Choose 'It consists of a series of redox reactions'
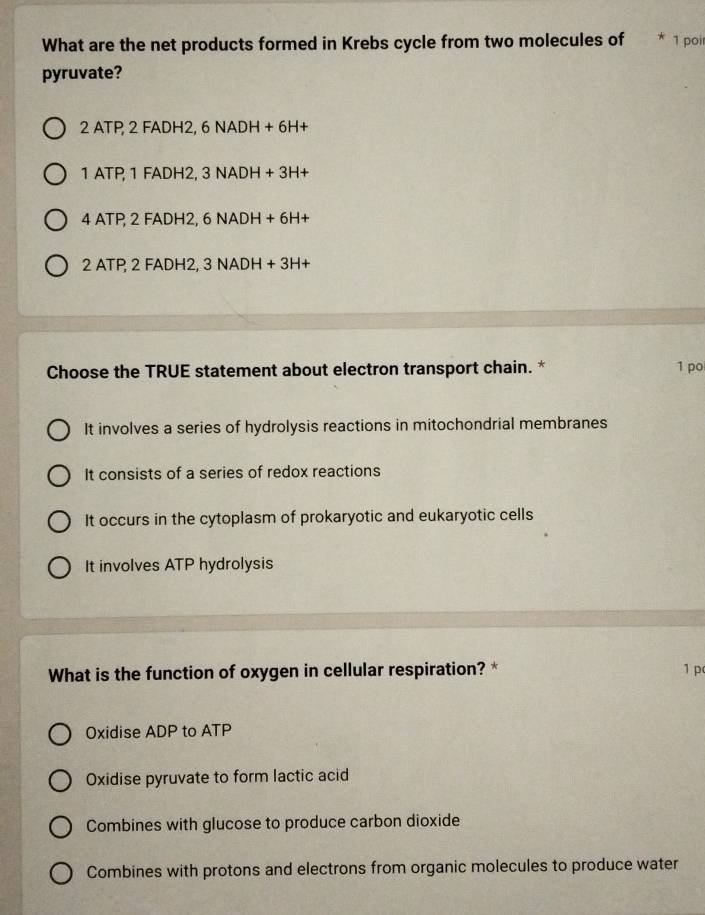Image resolution: width=705 pixels, height=915 pixels. pos(58,476)
